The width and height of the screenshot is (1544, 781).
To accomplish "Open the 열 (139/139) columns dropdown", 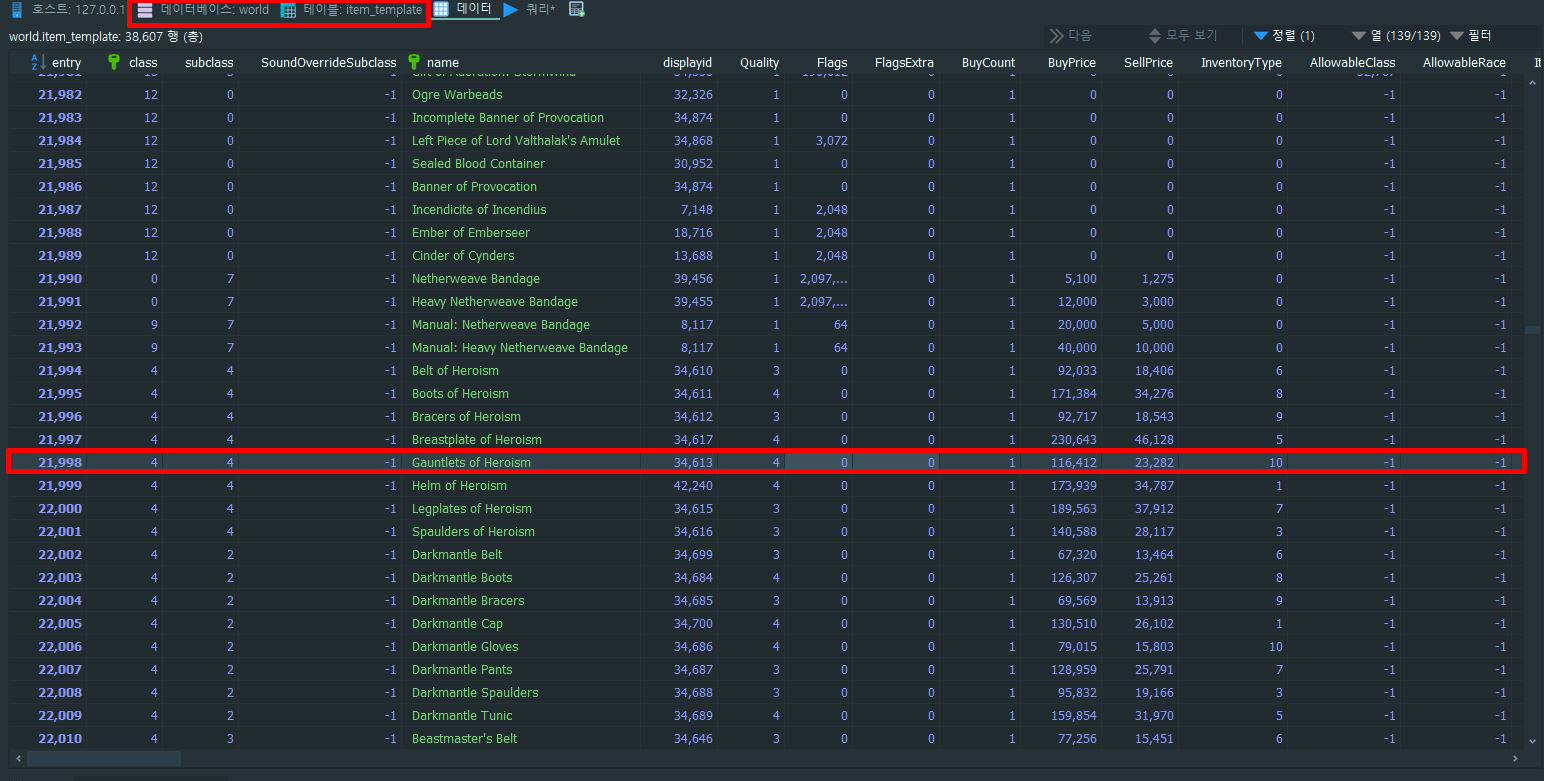I will click(x=1396, y=35).
